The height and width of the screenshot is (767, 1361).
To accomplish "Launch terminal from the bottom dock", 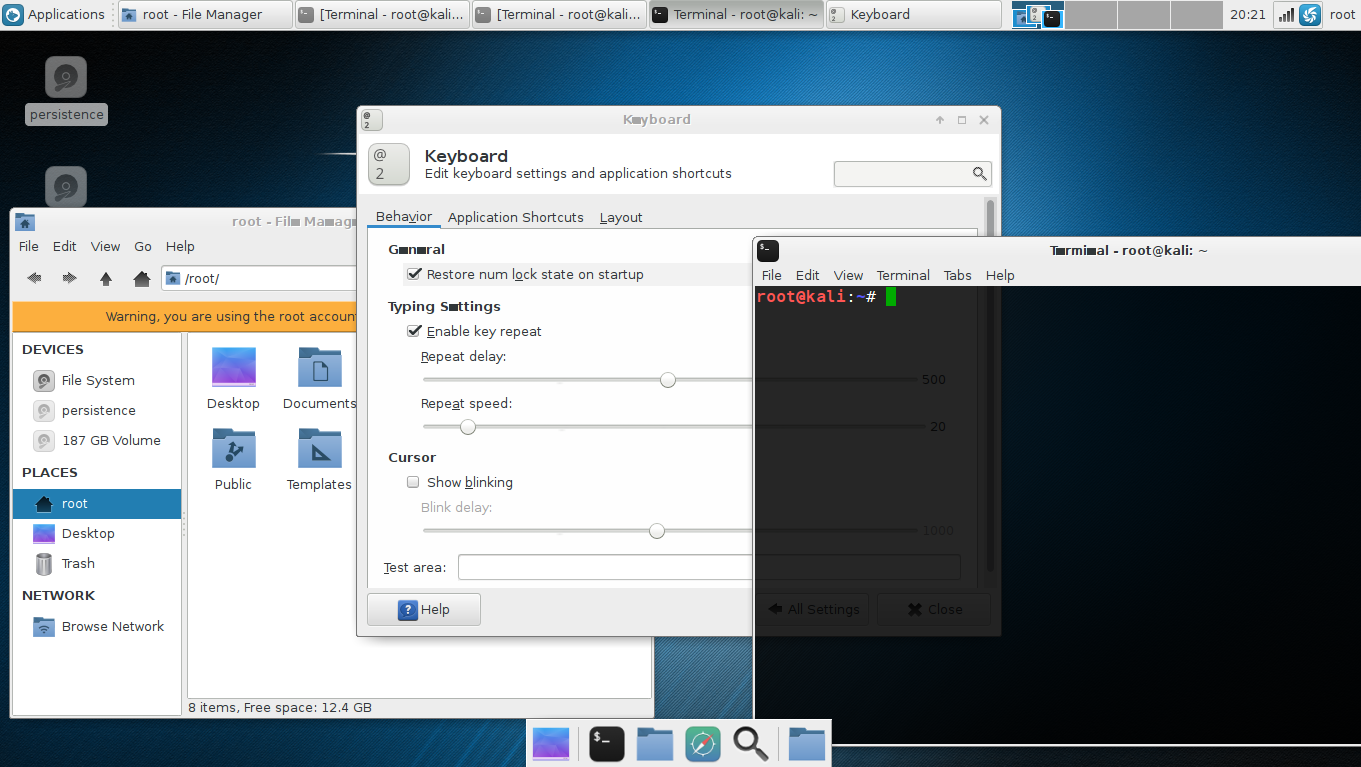I will click(x=607, y=743).
